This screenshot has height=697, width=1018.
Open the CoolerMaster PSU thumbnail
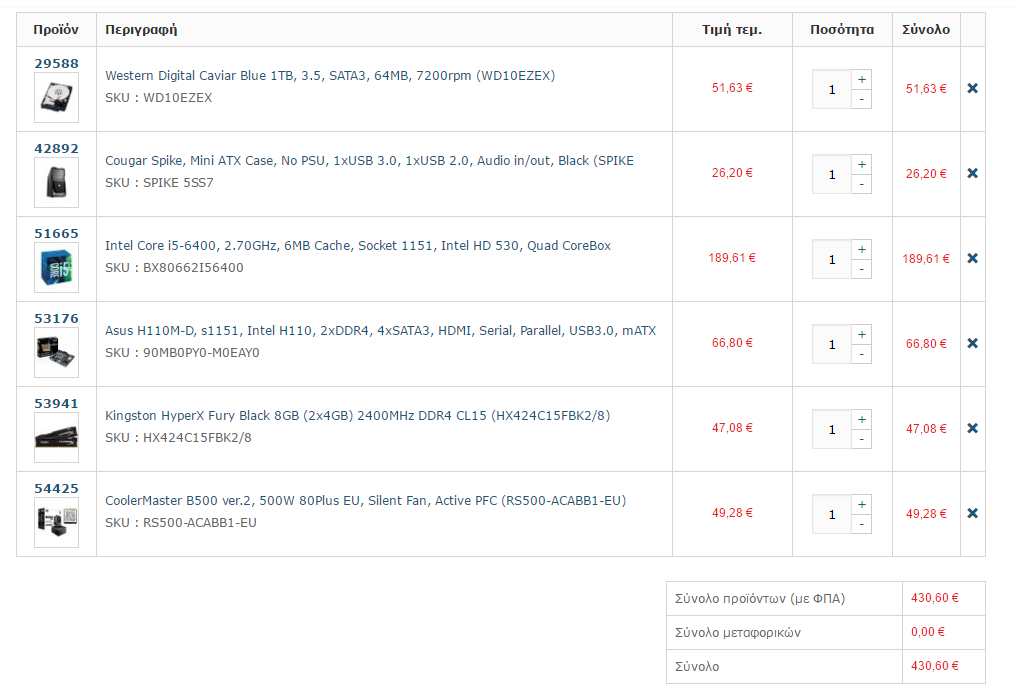pyautogui.click(x=56, y=523)
